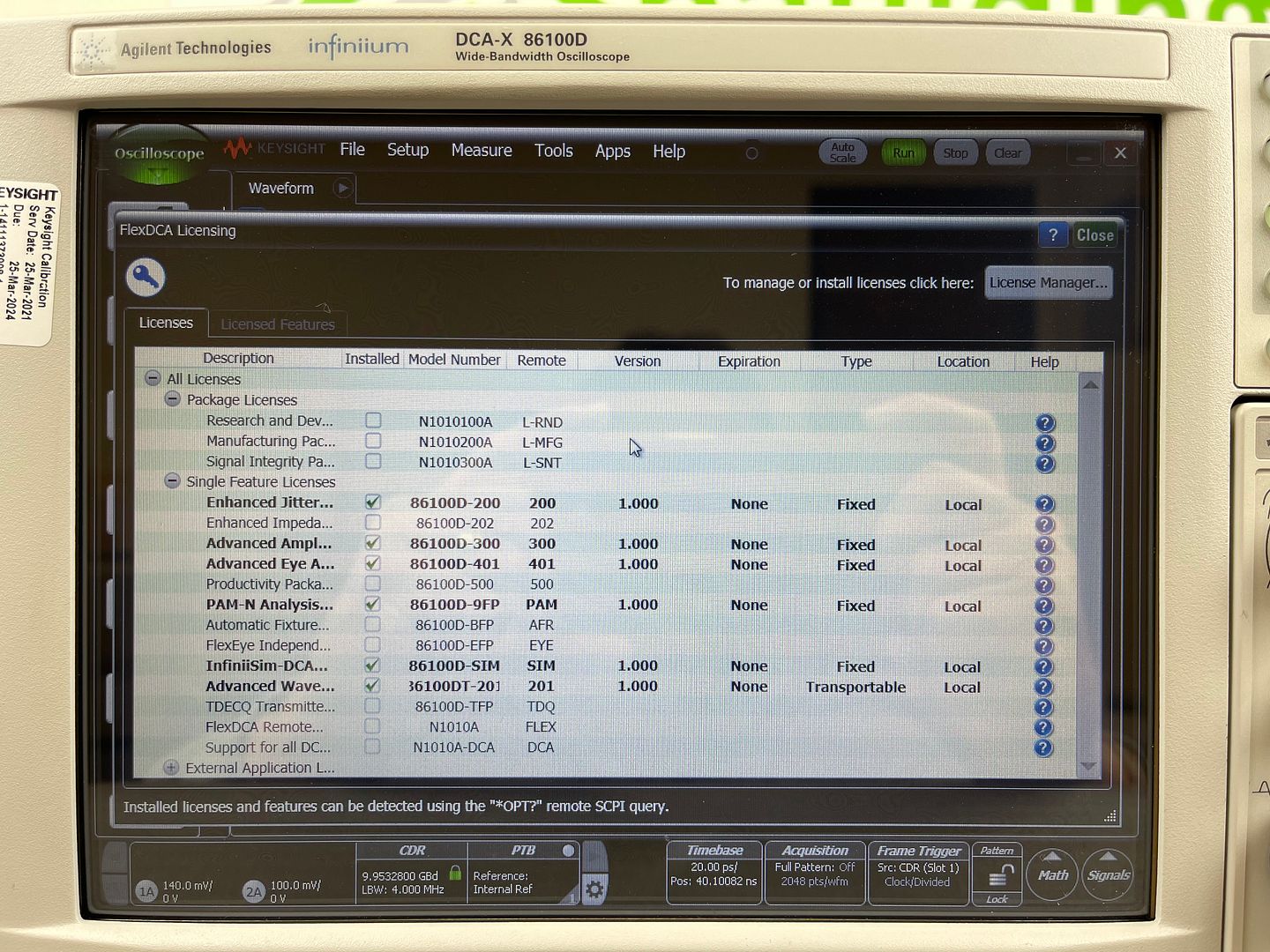Open the Frame Trigger settings panel

[x=918, y=873]
